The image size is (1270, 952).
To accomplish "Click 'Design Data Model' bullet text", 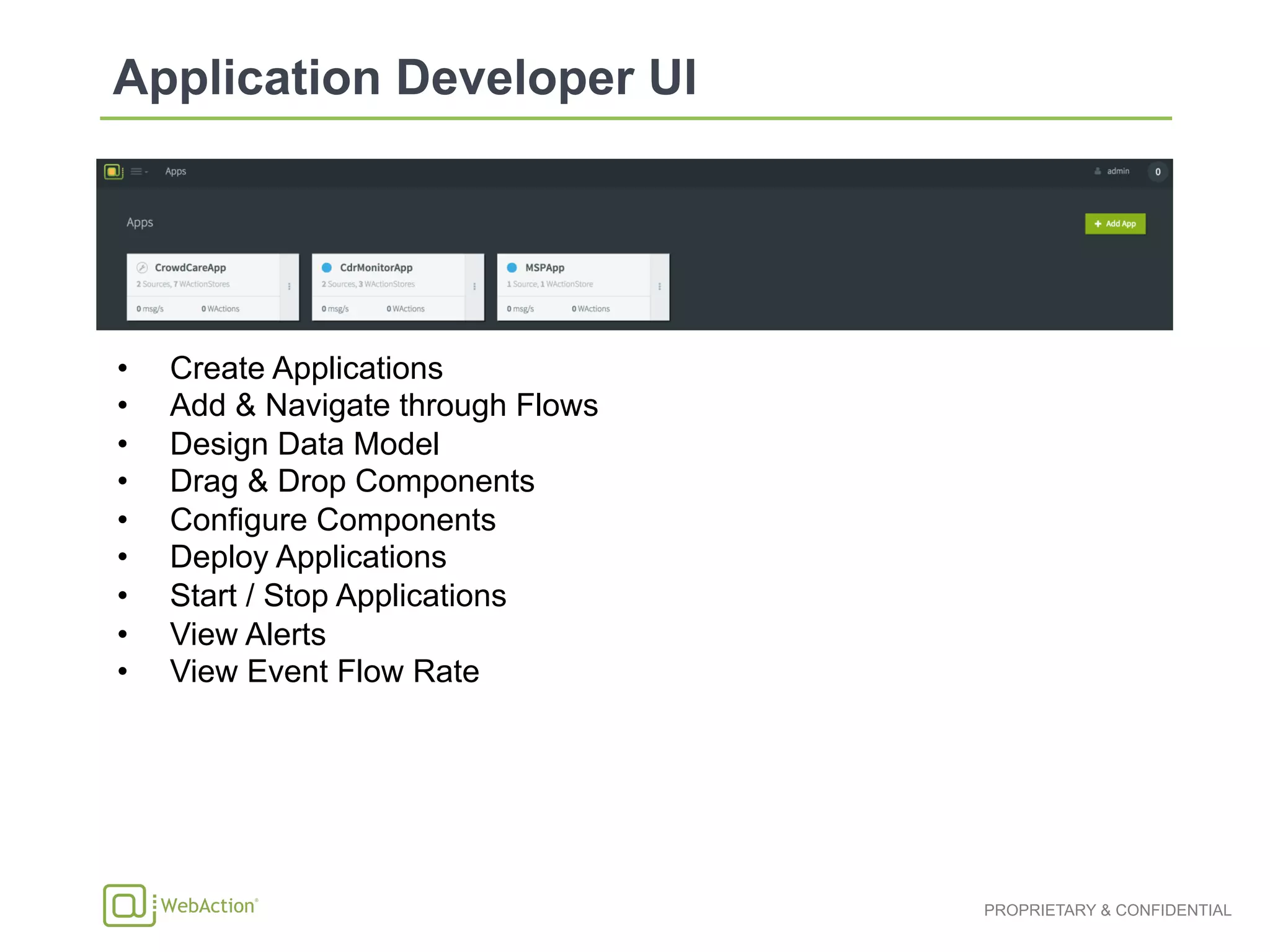I will coord(304,444).
